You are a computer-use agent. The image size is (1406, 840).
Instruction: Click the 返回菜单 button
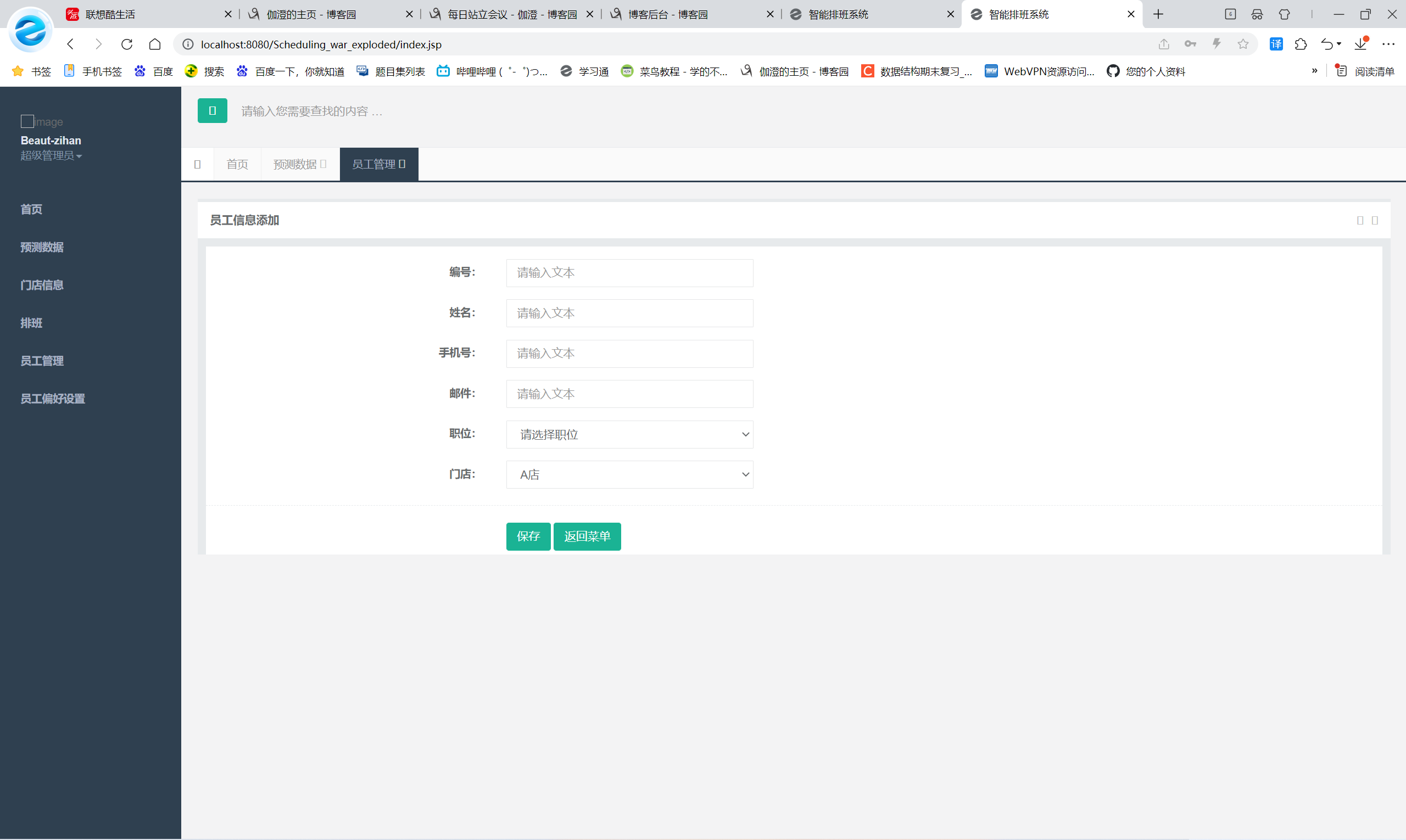pyautogui.click(x=587, y=536)
